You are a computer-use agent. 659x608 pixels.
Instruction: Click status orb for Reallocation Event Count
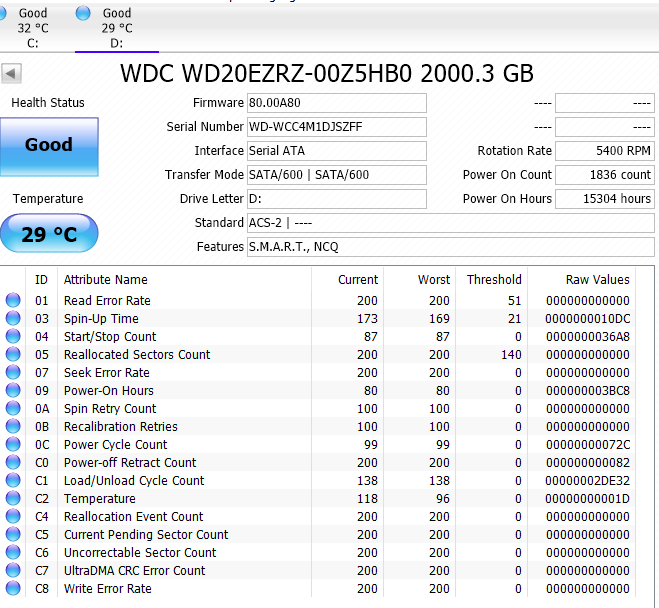coord(13,516)
